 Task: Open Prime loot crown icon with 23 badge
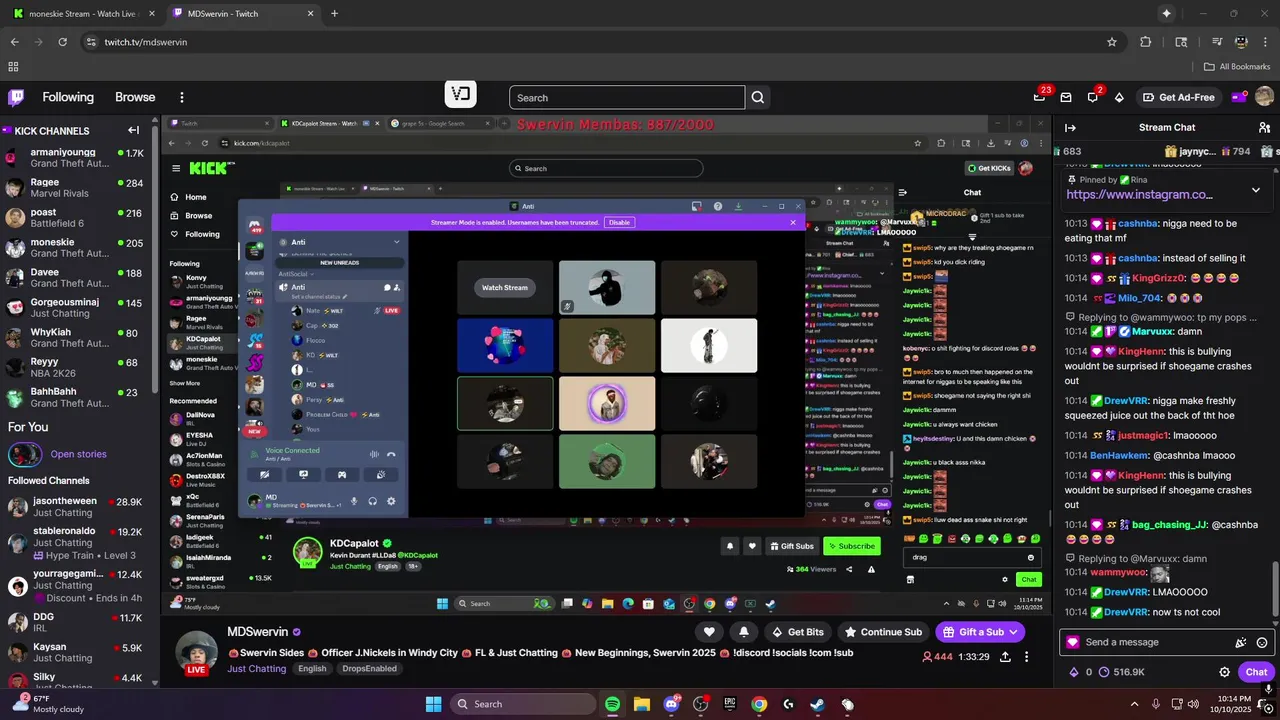pyautogui.click(x=1040, y=97)
